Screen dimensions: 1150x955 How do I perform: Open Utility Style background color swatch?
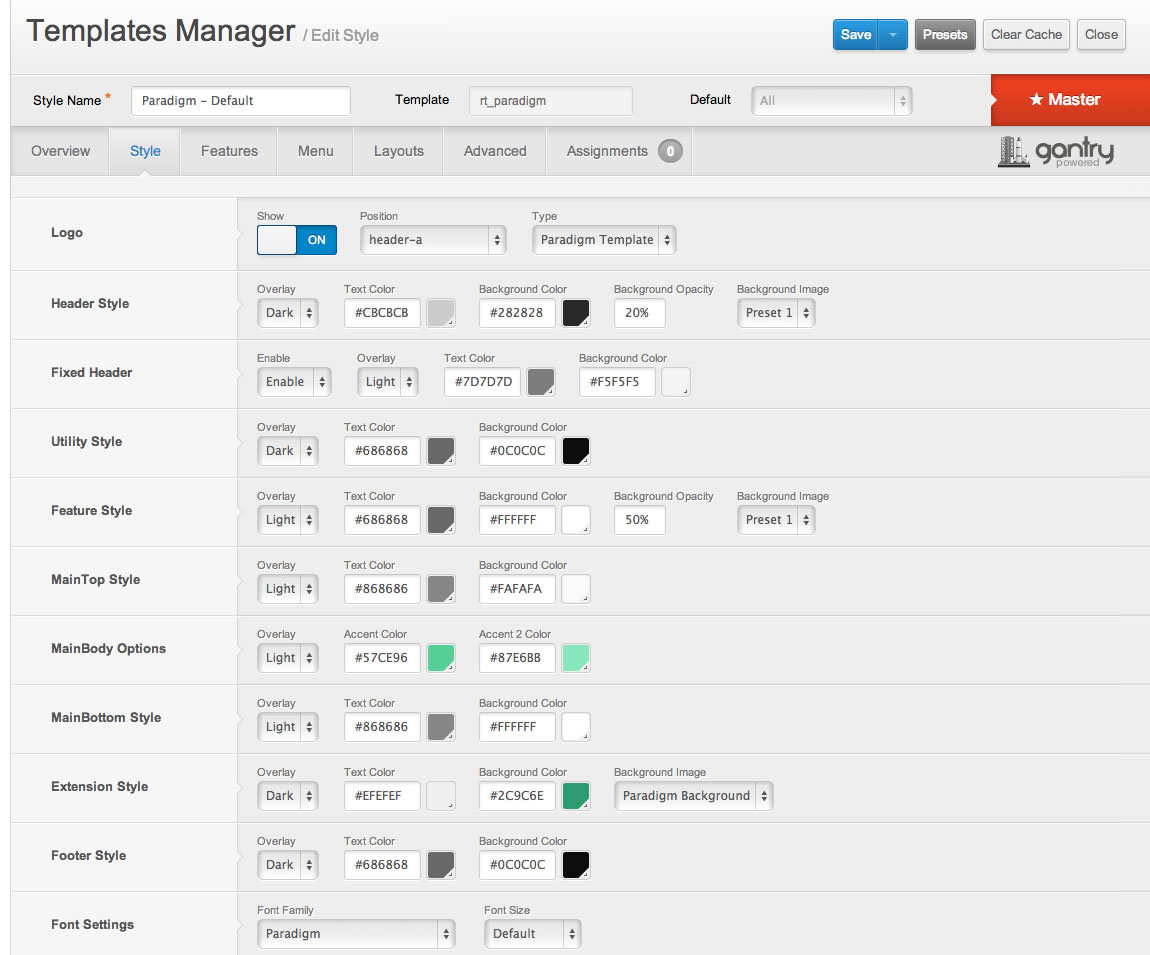(576, 450)
